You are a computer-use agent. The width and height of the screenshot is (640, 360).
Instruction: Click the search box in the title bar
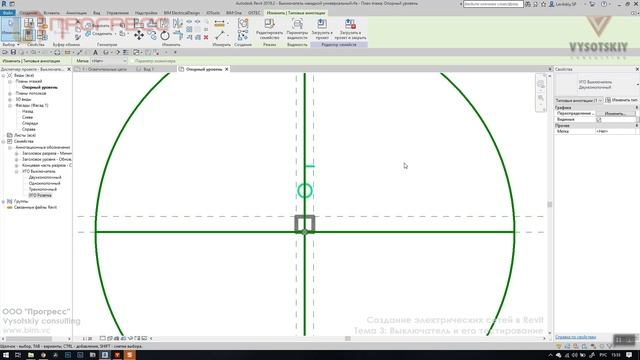pyautogui.click(x=493, y=4)
